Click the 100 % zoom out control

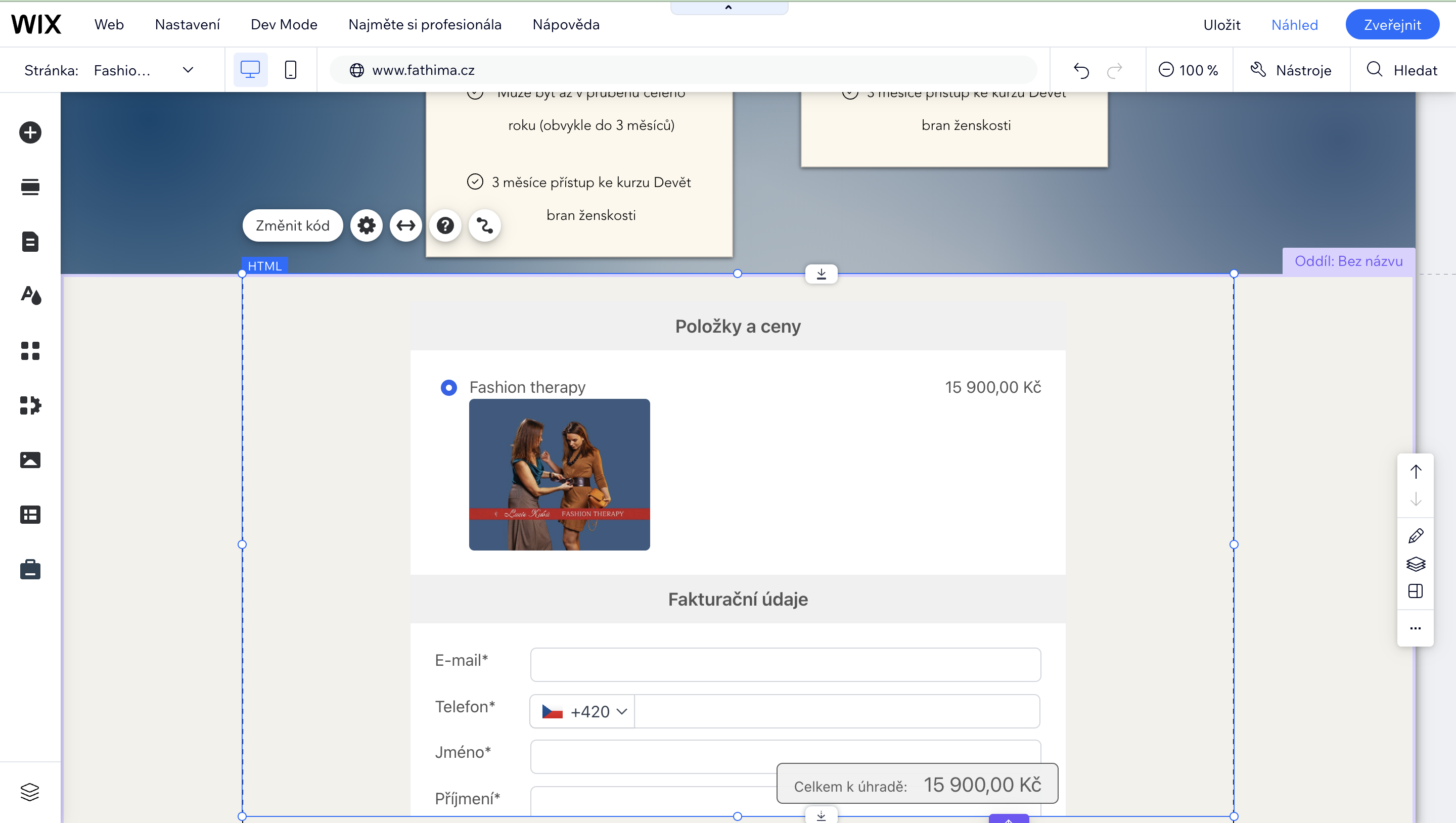pos(1188,70)
